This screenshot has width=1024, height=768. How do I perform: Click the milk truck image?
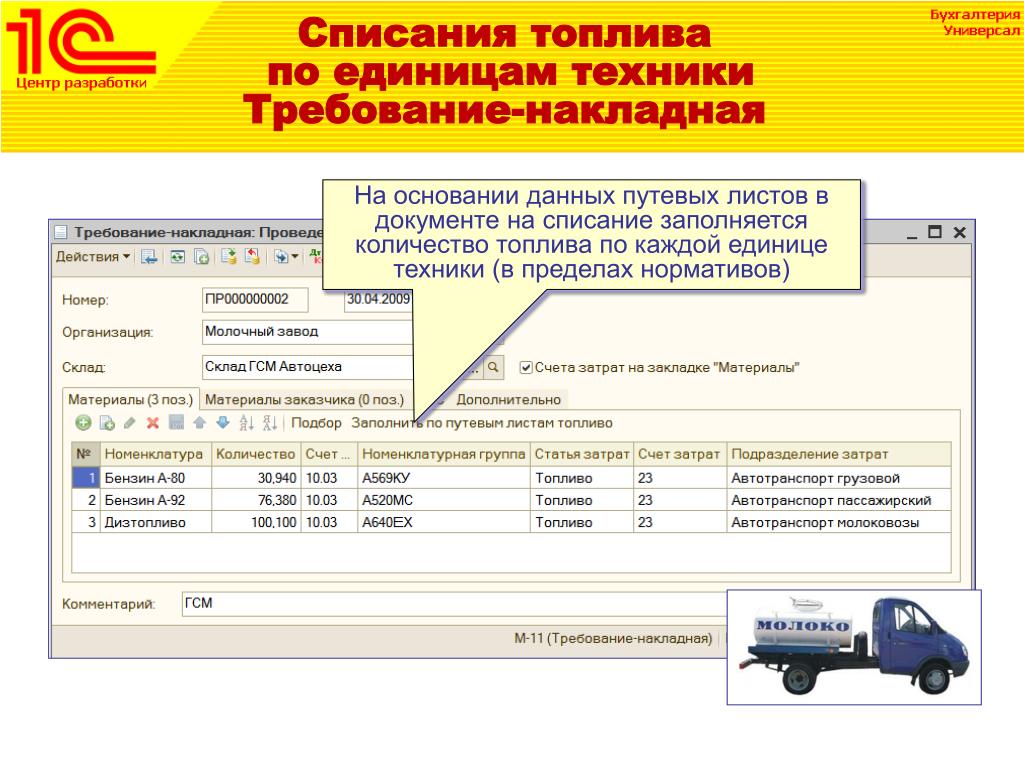[x=854, y=647]
